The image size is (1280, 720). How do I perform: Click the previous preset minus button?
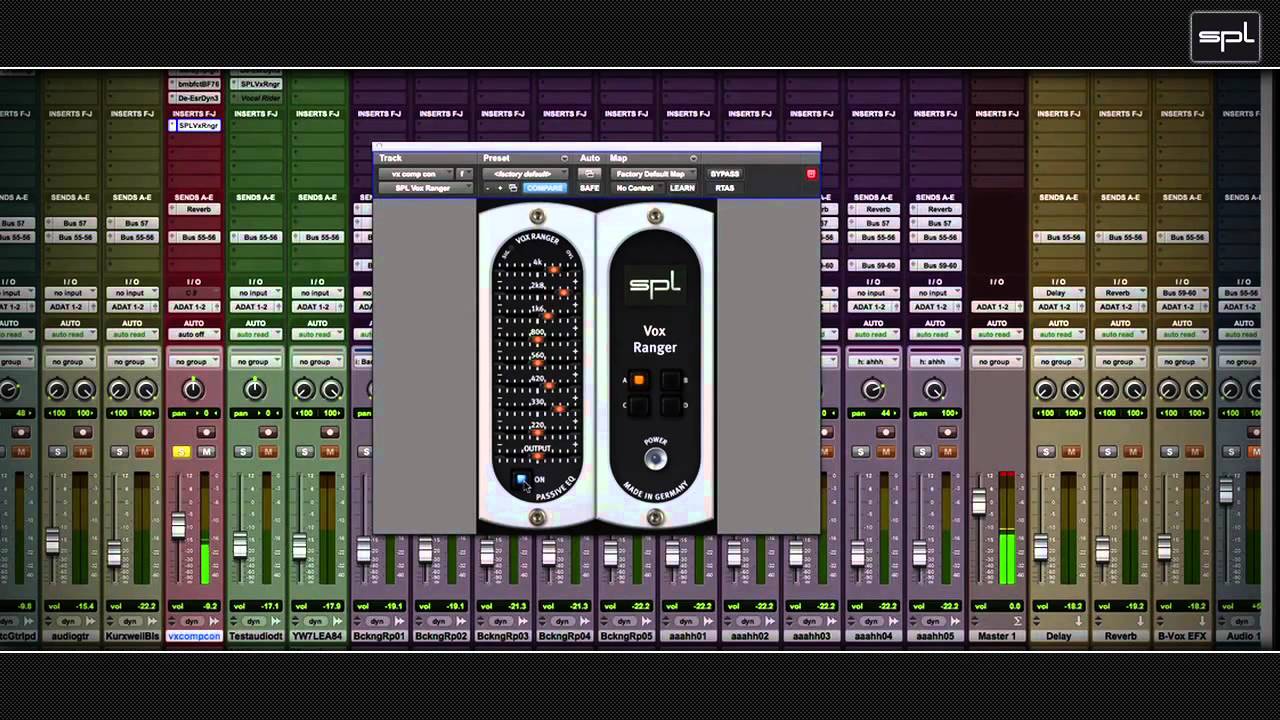pos(488,188)
